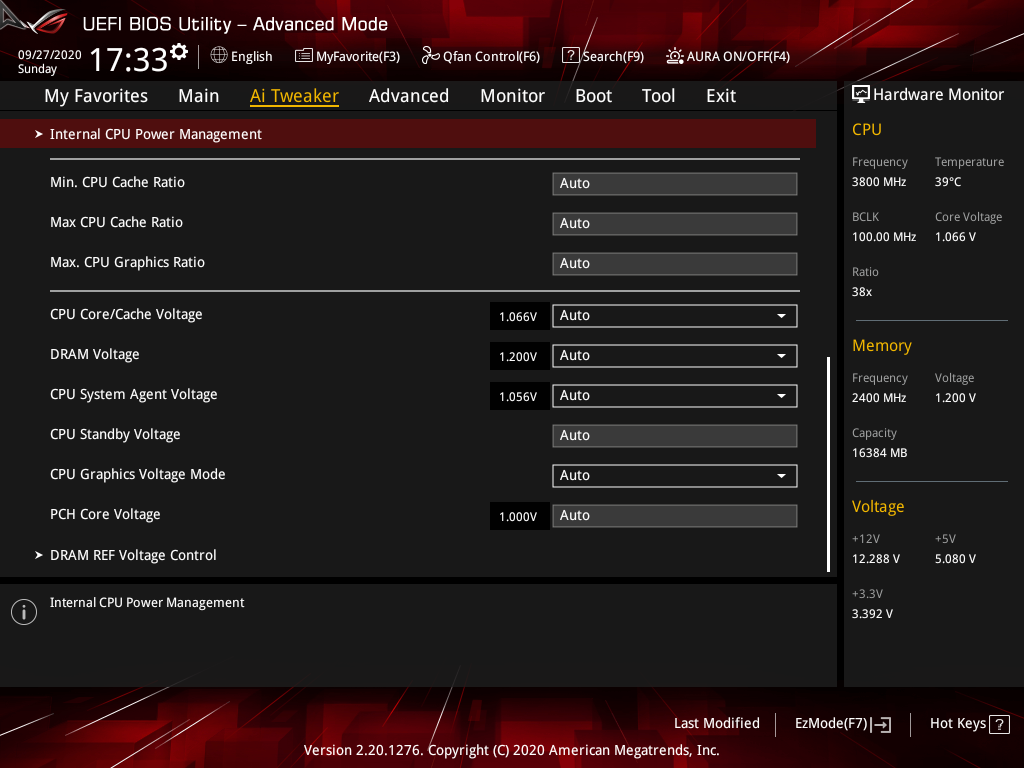Click +3.3V 3.392 V value
The image size is (1024, 768).
tap(872, 613)
